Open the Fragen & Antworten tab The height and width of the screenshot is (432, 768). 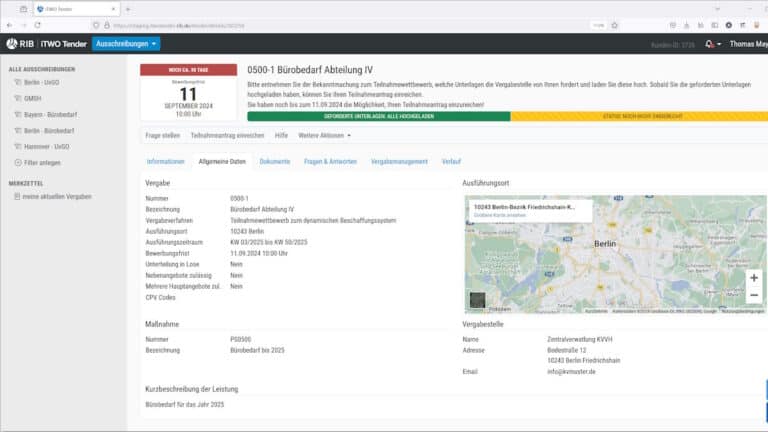[x=330, y=161]
